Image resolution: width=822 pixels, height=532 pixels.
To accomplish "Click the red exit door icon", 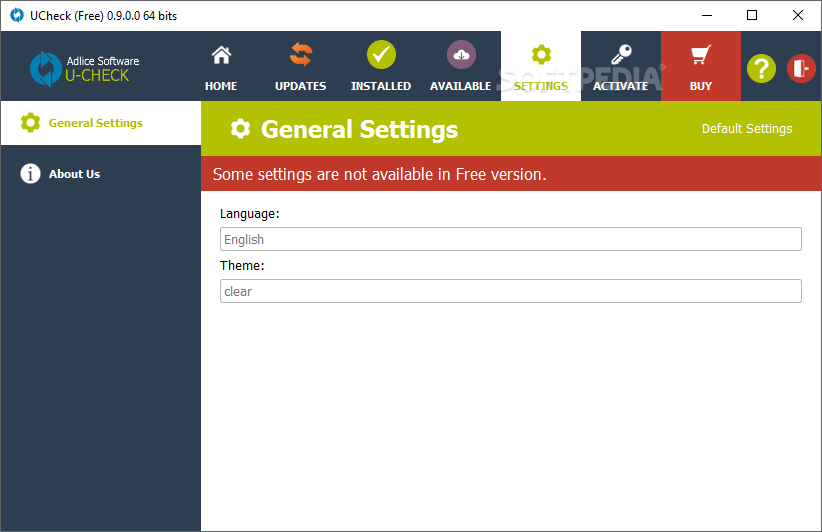I will [x=801, y=68].
